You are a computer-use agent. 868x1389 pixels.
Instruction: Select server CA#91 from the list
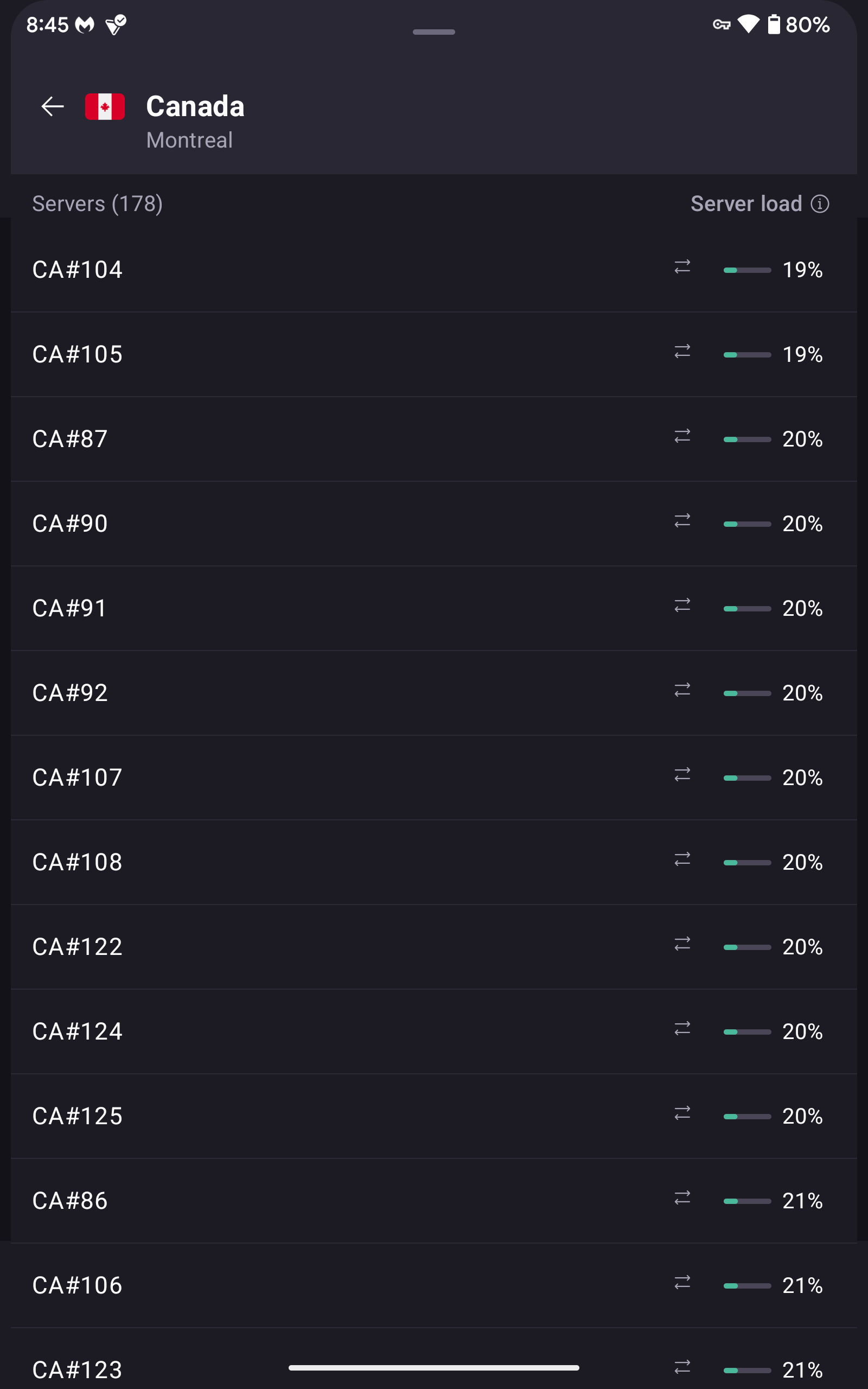(x=70, y=608)
